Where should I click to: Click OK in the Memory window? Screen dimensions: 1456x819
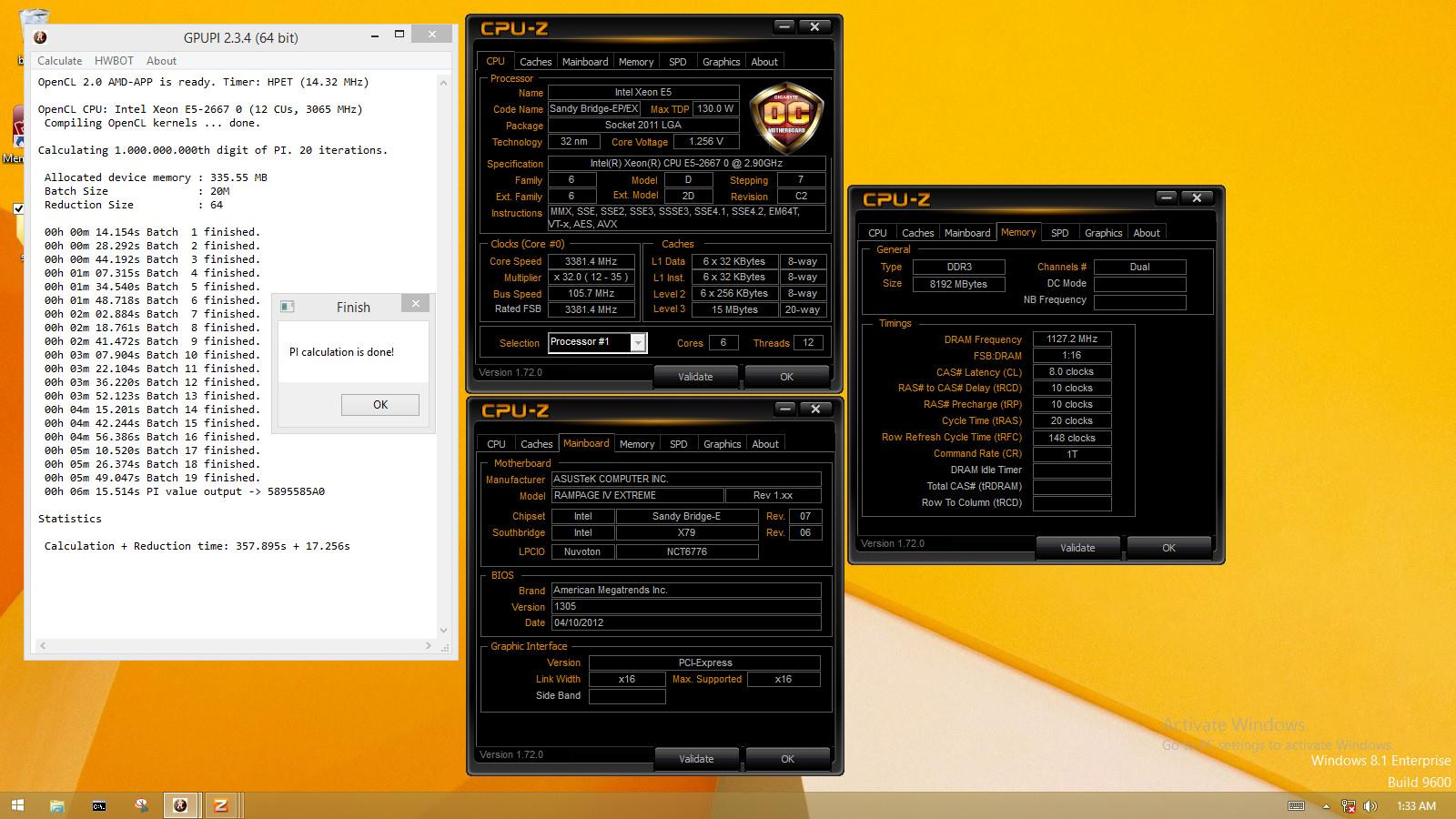pyautogui.click(x=1169, y=547)
